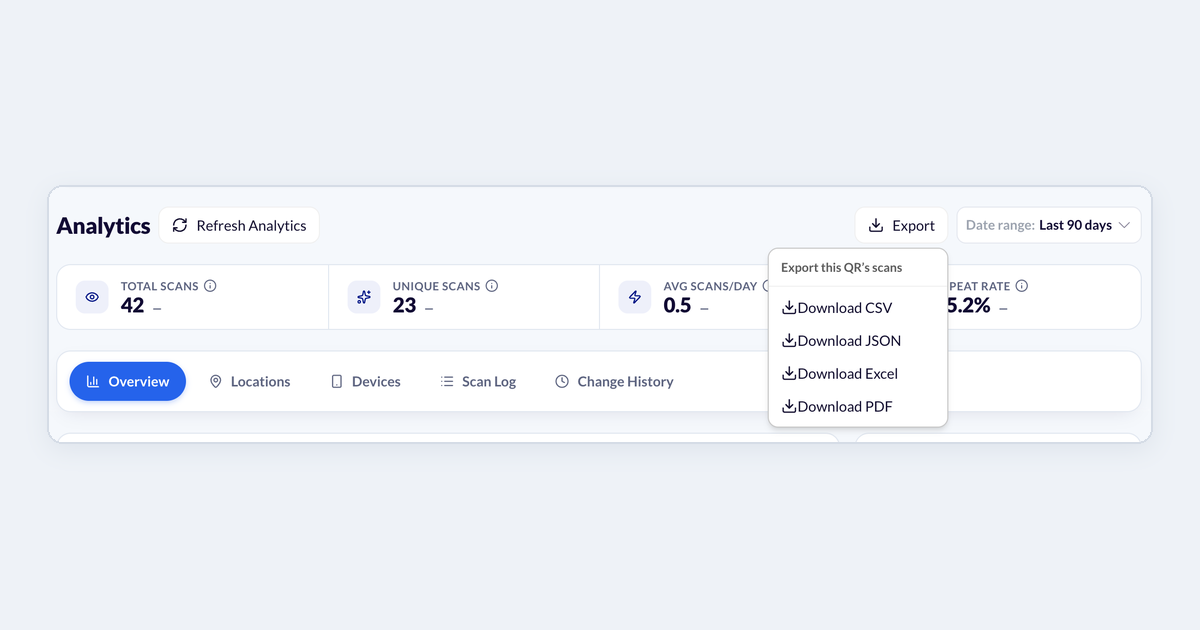Image resolution: width=1200 pixels, height=630 pixels.
Task: Click the lightning icon in Avg Scans/Day card
Action: (635, 297)
